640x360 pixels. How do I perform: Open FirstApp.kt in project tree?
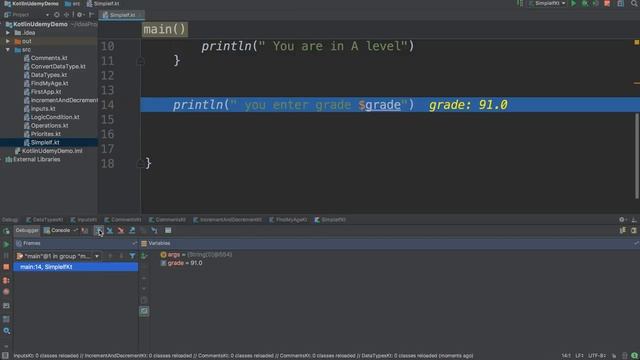[x=46, y=92]
